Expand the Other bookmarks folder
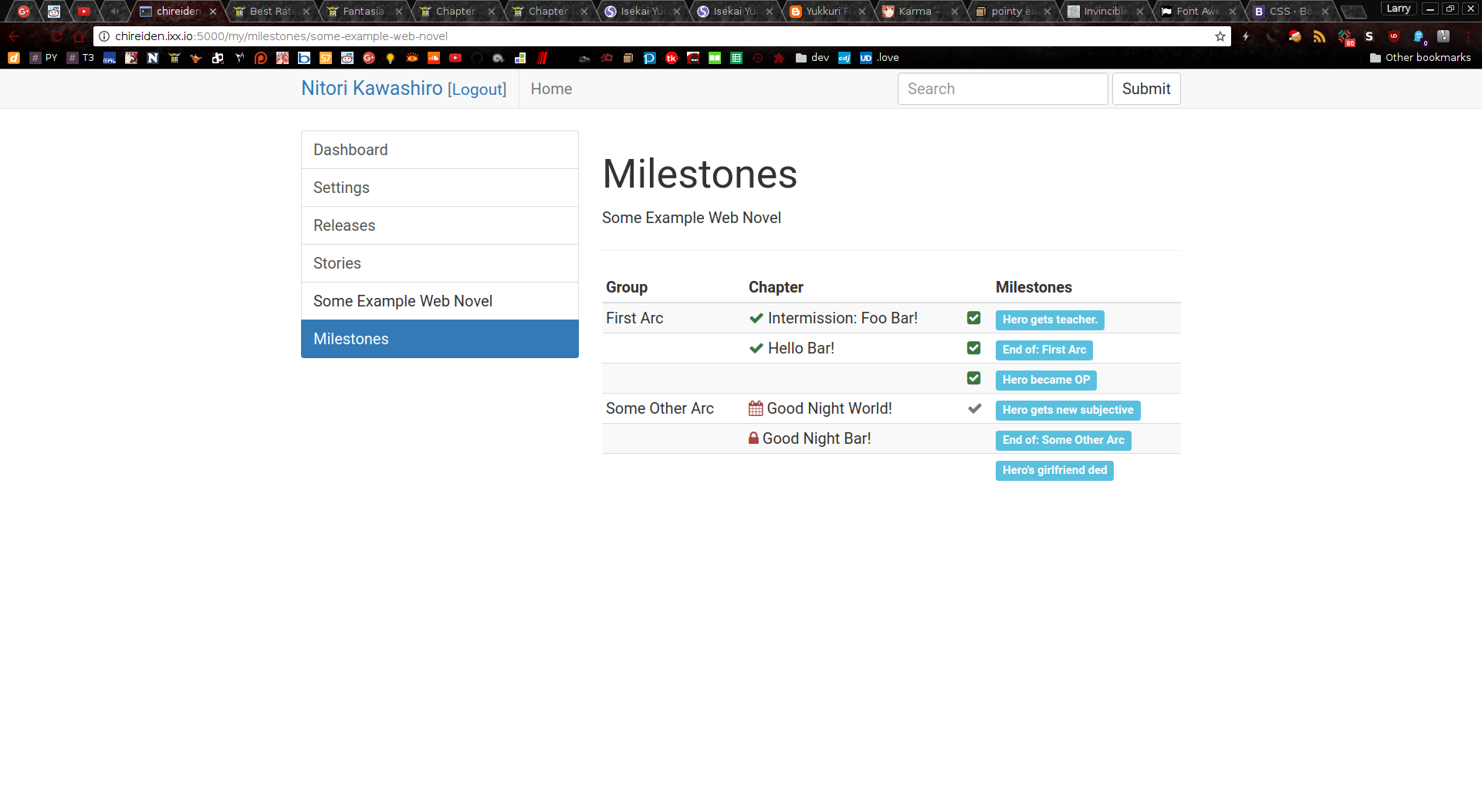The height and width of the screenshot is (812, 1482). (x=1420, y=58)
